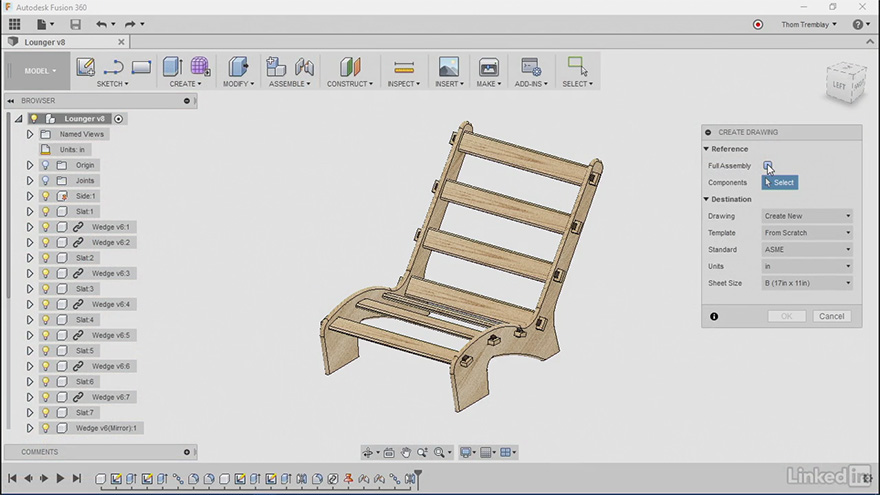Activate Lounger v8 component radio button

(x=118, y=119)
